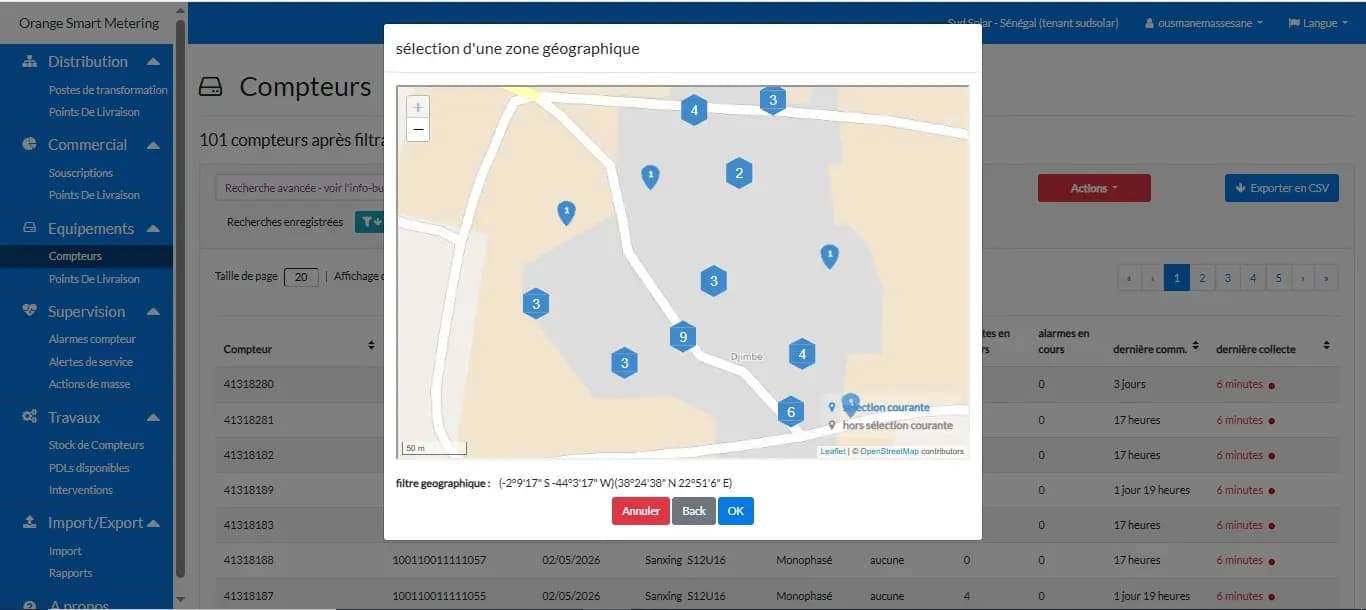The width and height of the screenshot is (1366, 610).
Task: Click the Distribution section icon
Action: (29, 62)
